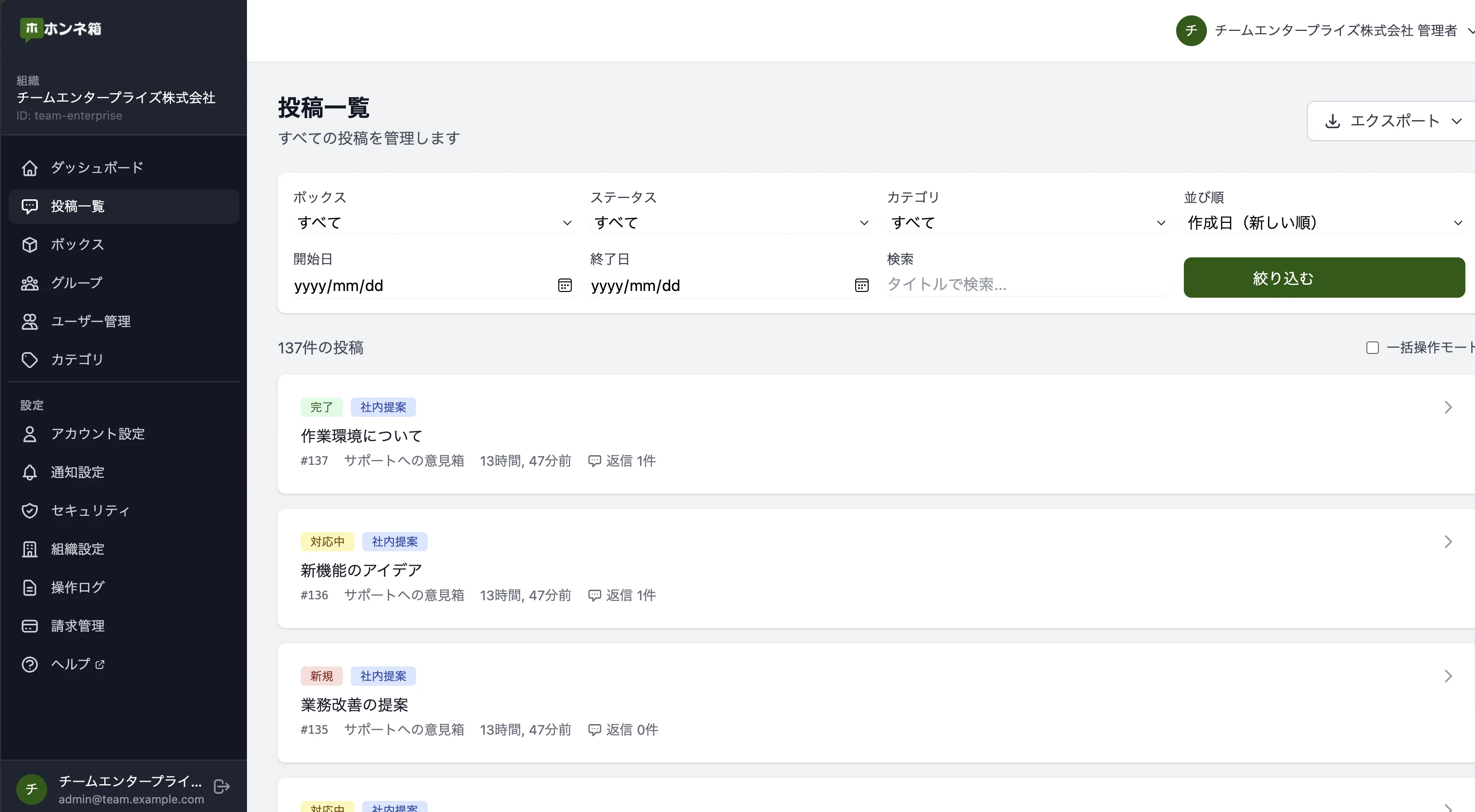The width and height of the screenshot is (1475, 812).
Task: Click the logout icon near admin@team.example.com
Action: [221, 786]
